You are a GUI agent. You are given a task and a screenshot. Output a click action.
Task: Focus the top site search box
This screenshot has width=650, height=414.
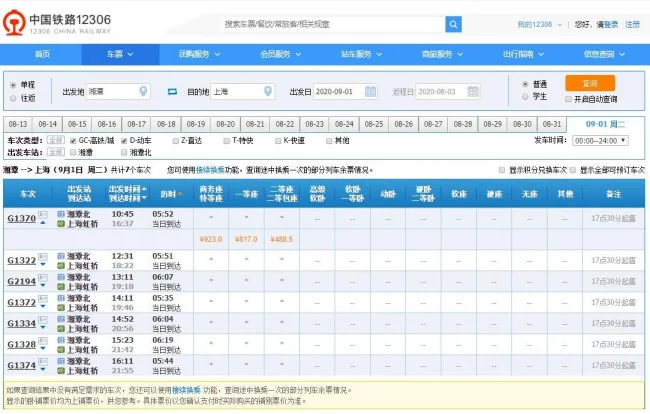pyautogui.click(x=334, y=24)
